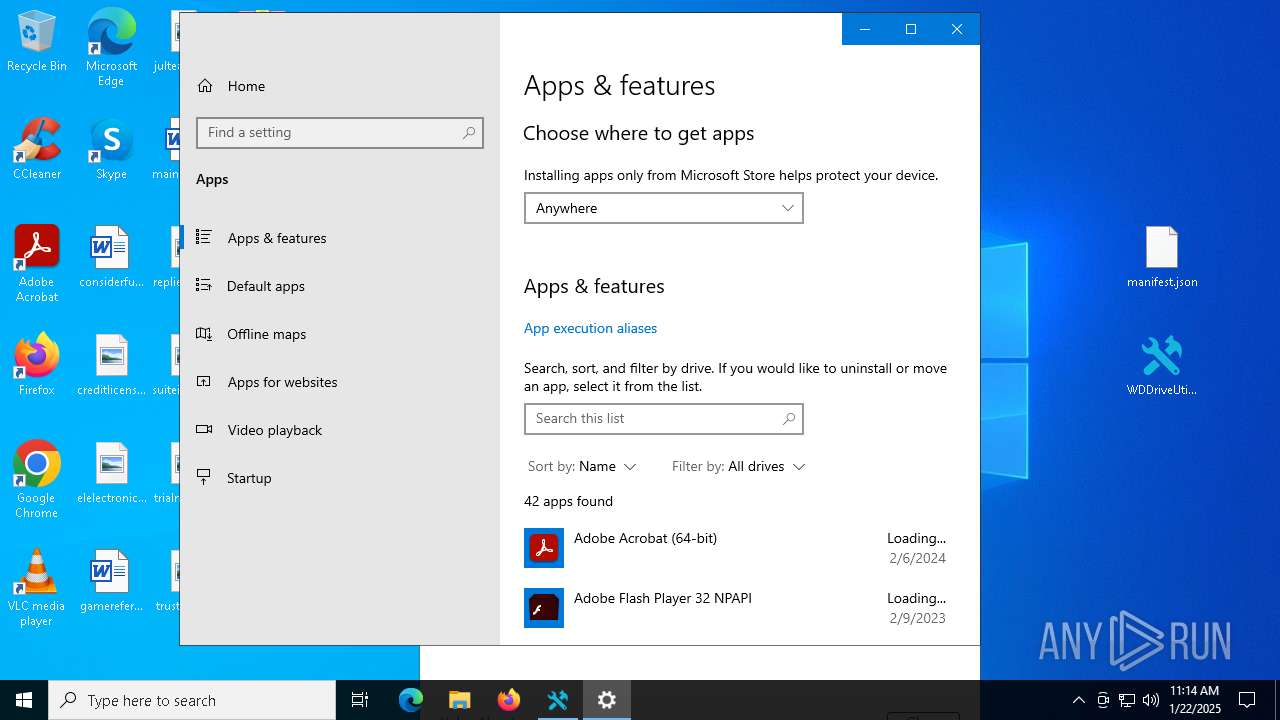Screen dimensions: 1280x720
Task: Click the Settings gear on taskbar
Action: (607, 700)
